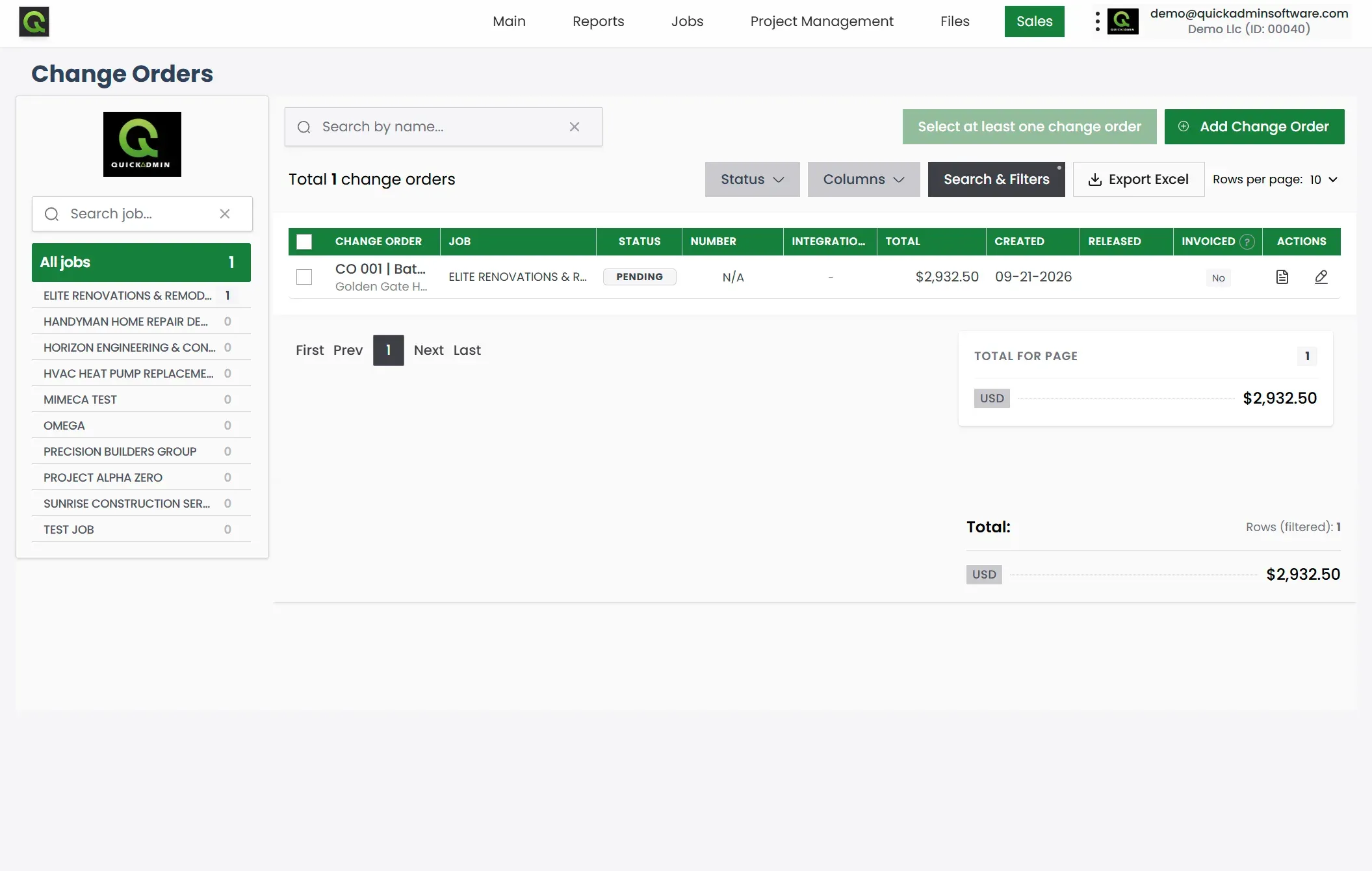
Task: Click the magnifier icon in the 'Search by name' box
Action: pos(304,127)
